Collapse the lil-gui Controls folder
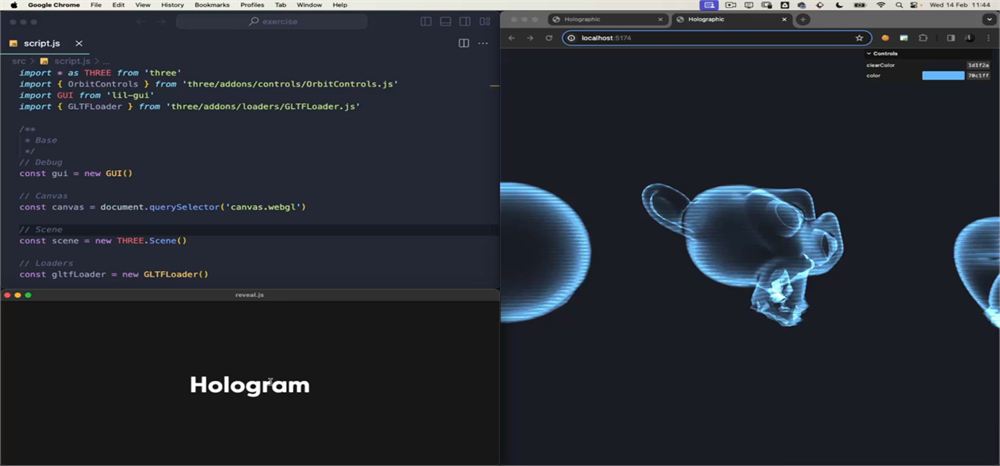The width and height of the screenshot is (1000, 466). click(x=928, y=54)
